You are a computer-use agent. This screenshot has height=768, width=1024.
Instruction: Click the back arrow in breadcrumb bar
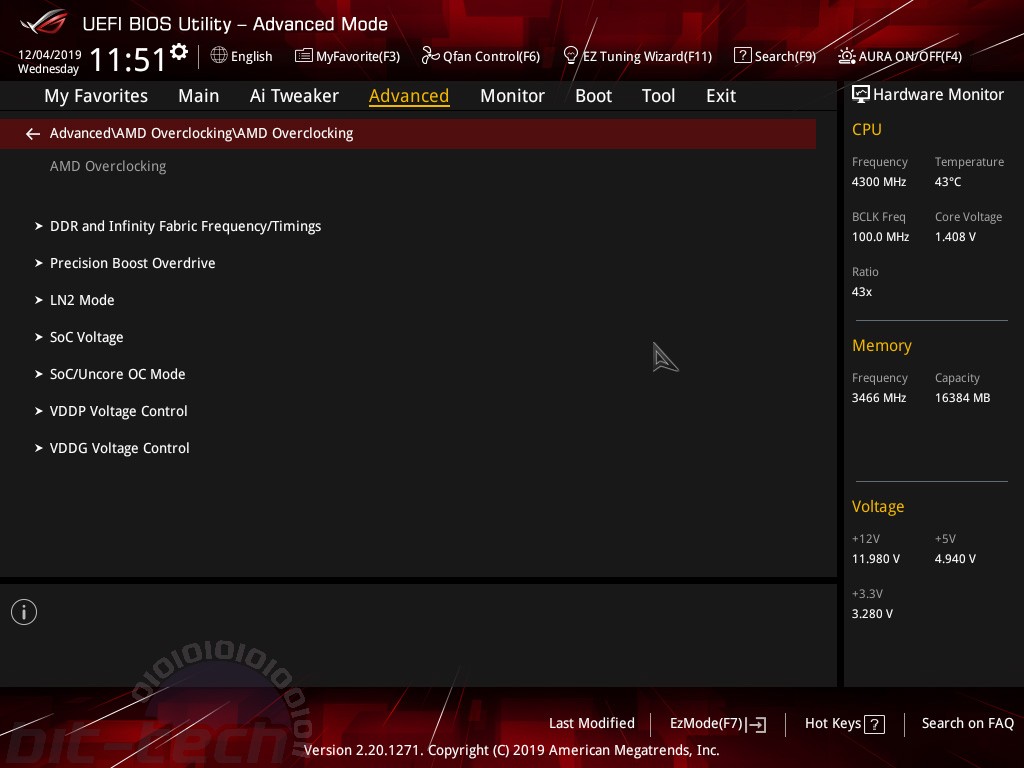33,134
